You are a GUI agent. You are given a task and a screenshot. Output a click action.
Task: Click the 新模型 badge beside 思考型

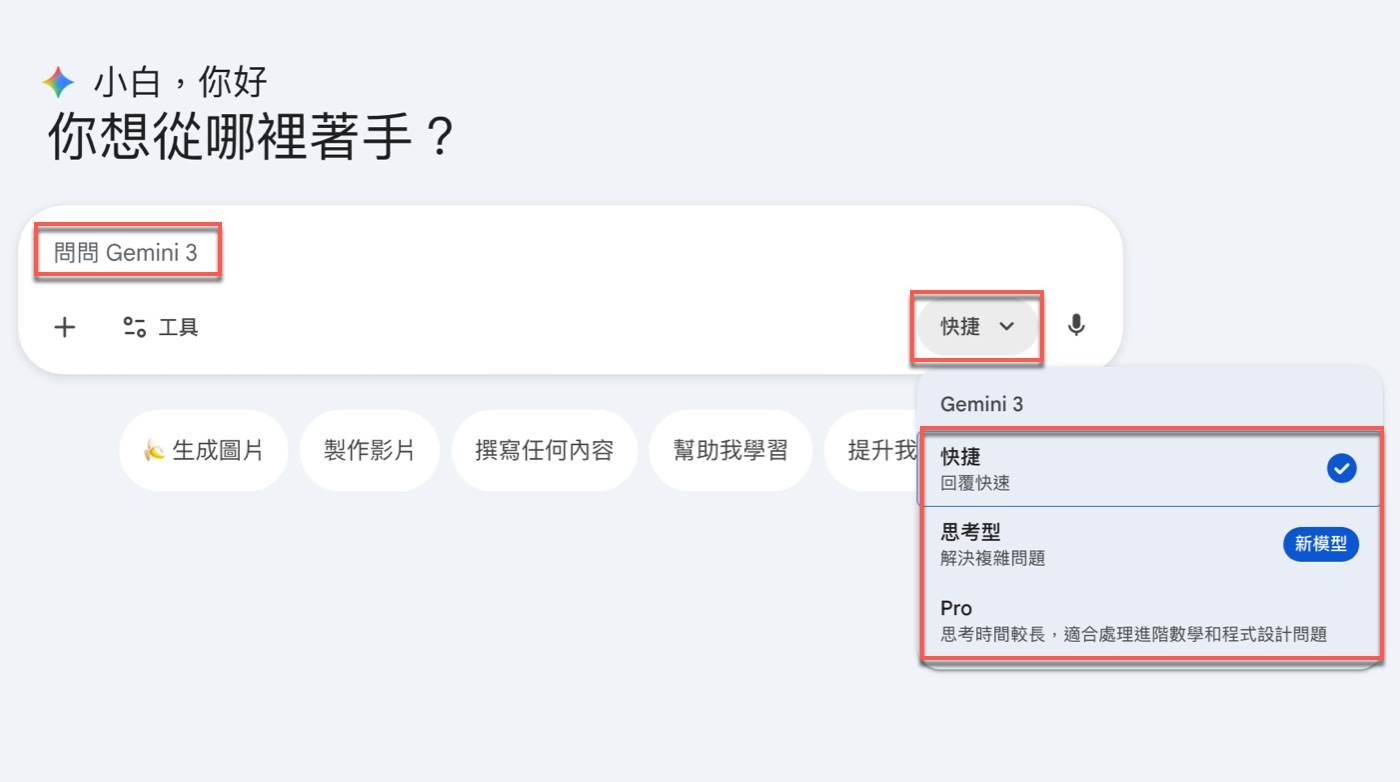tap(1320, 544)
